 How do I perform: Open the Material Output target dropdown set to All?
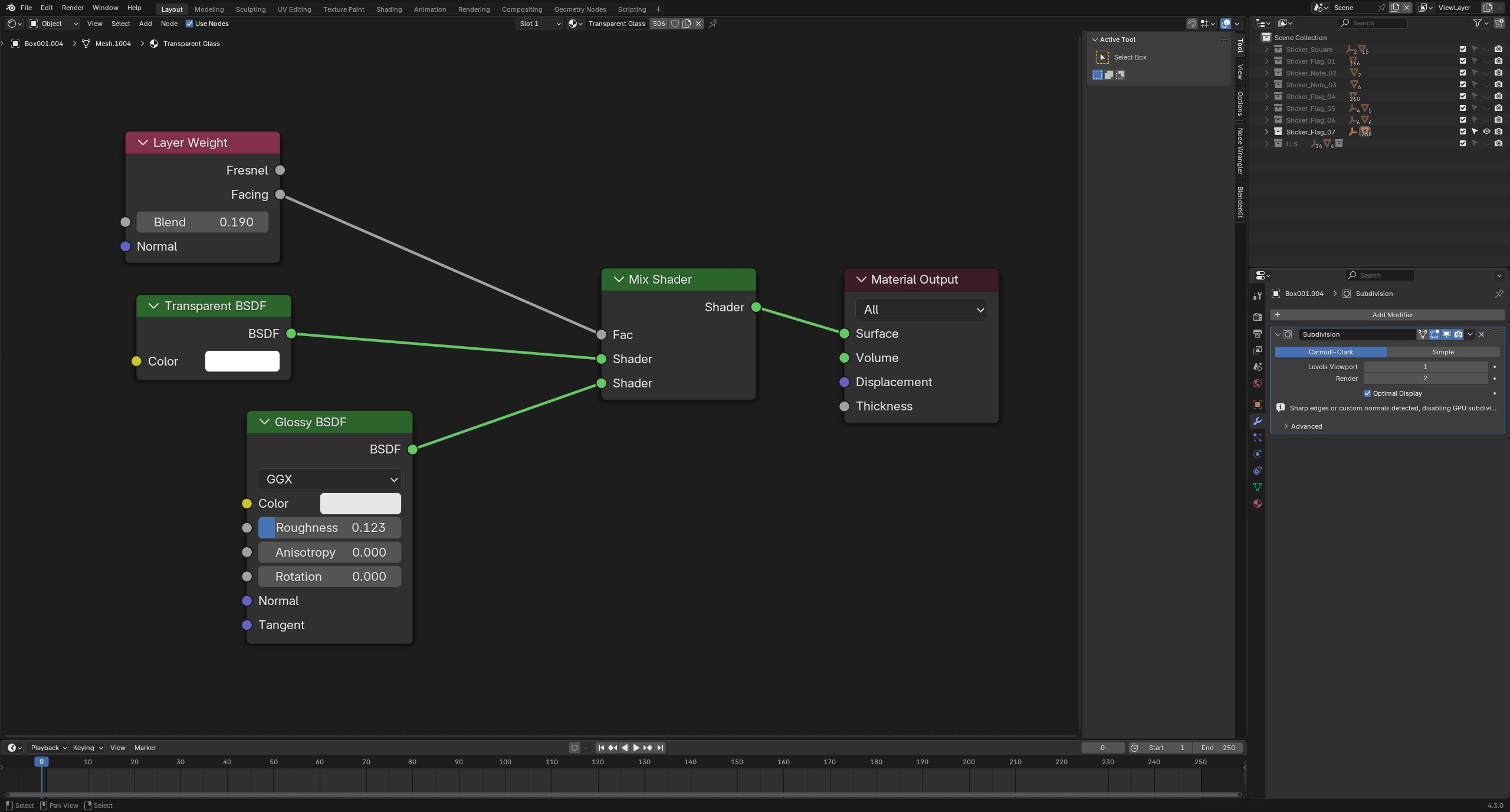tap(921, 310)
